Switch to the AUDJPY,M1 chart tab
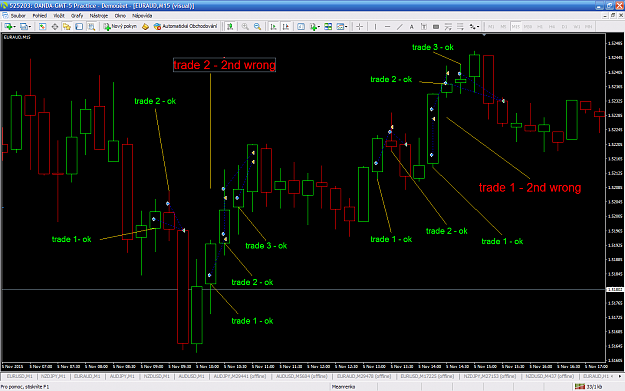This screenshot has height=391, width=625. (122, 376)
